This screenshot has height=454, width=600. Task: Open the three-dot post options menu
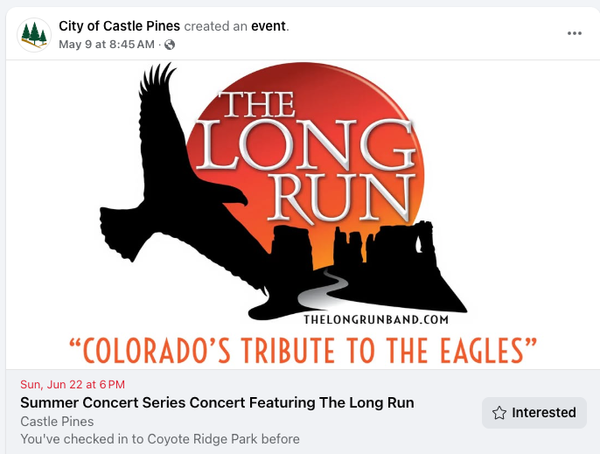coord(574,33)
